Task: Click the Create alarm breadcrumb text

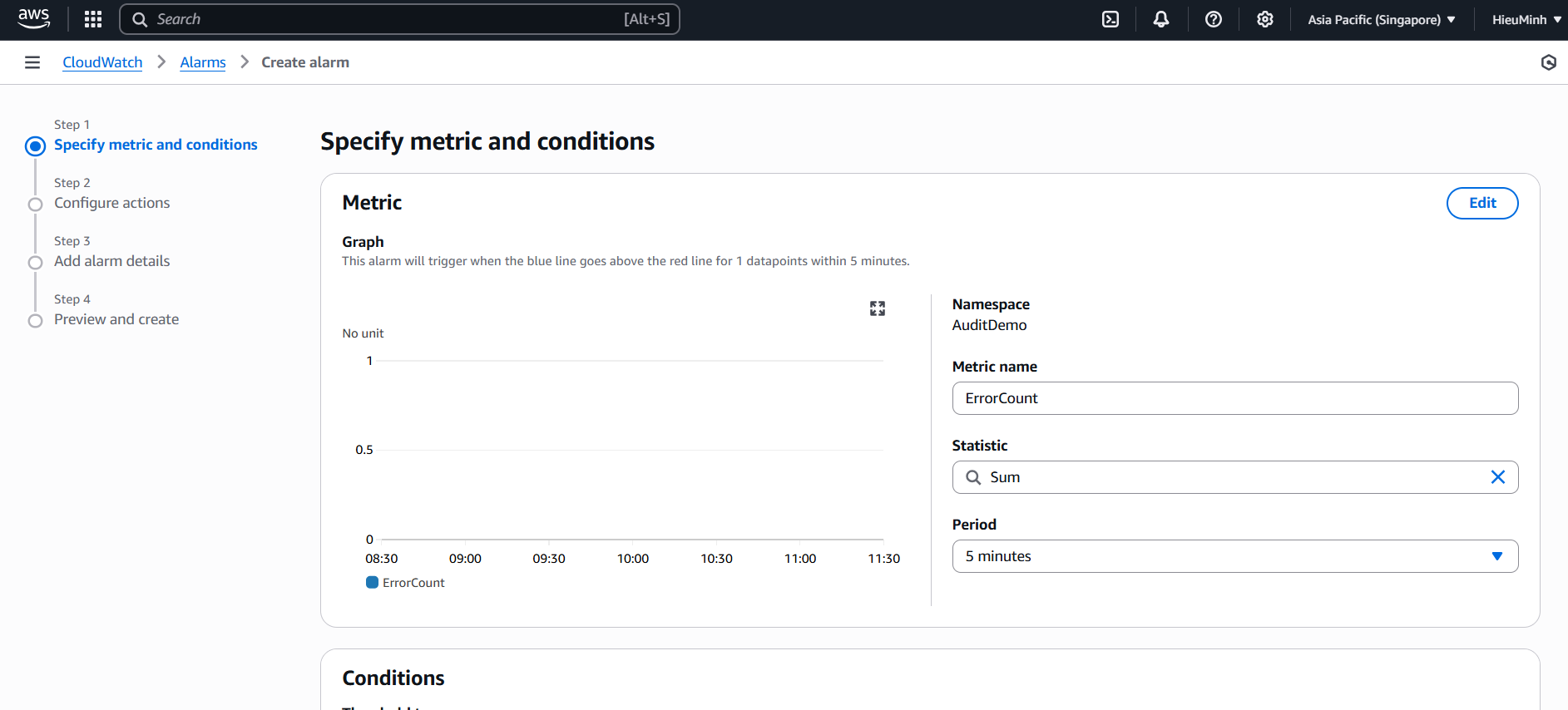Action: click(305, 62)
